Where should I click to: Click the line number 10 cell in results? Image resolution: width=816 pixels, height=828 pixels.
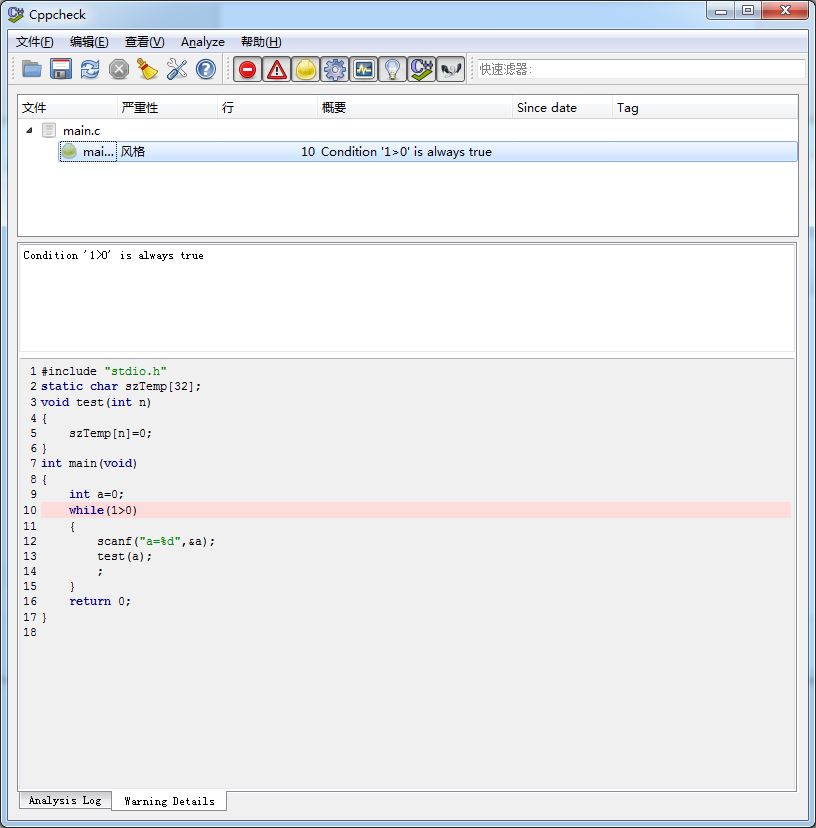[x=308, y=152]
